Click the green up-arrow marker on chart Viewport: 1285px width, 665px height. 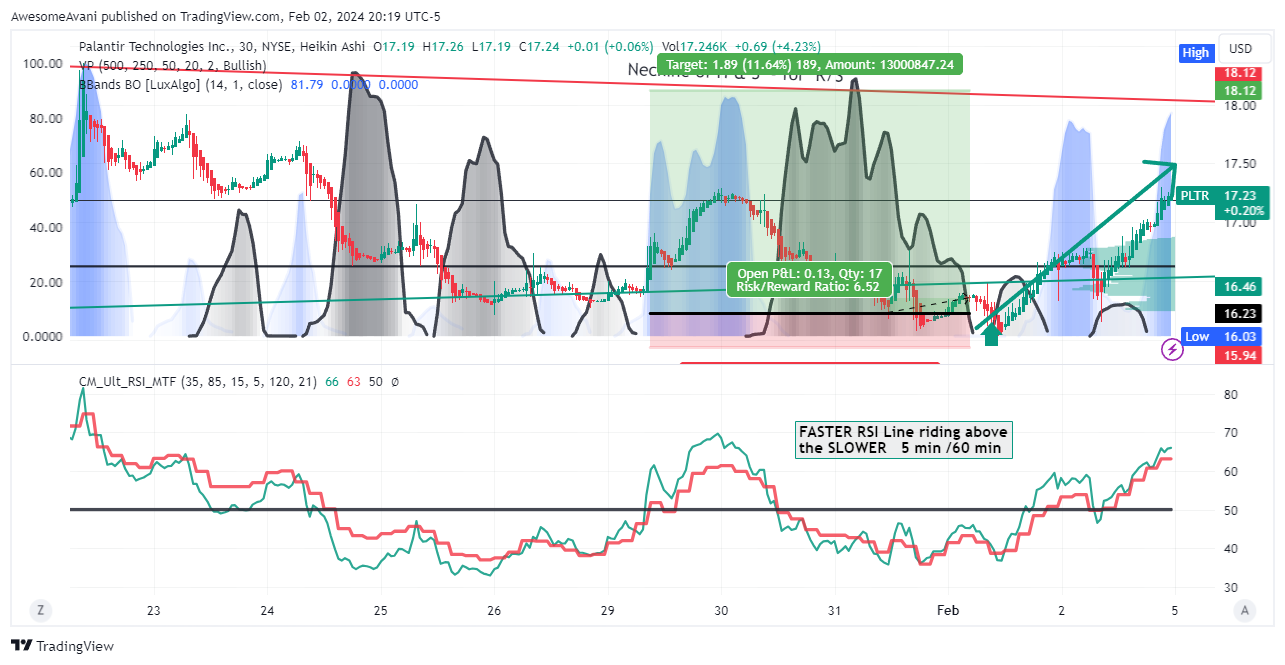(991, 334)
